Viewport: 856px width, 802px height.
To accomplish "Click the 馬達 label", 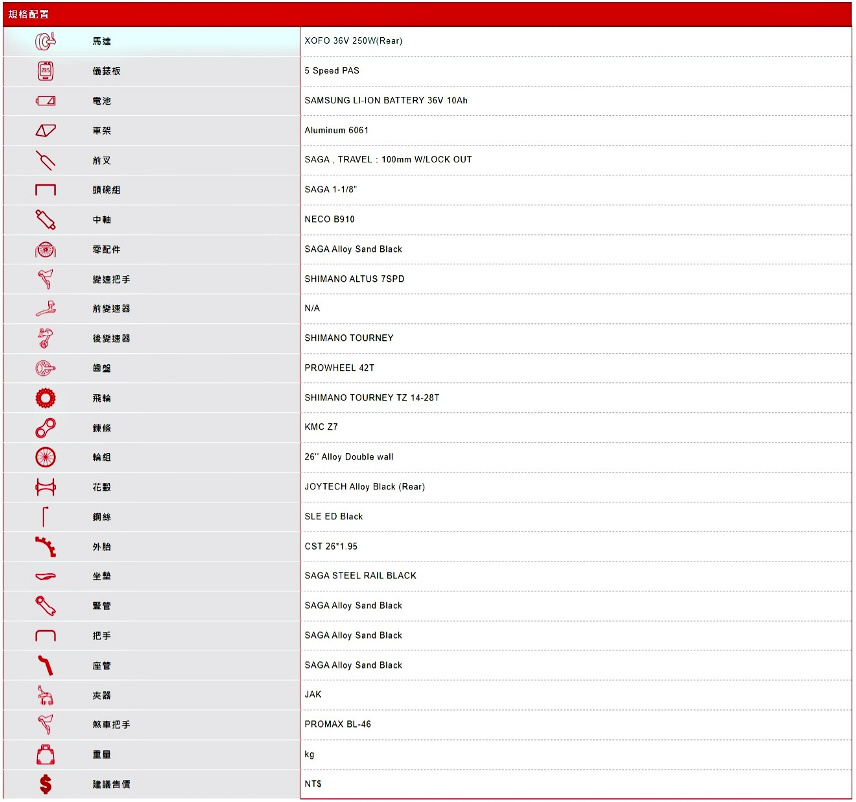I will click(x=102, y=41).
